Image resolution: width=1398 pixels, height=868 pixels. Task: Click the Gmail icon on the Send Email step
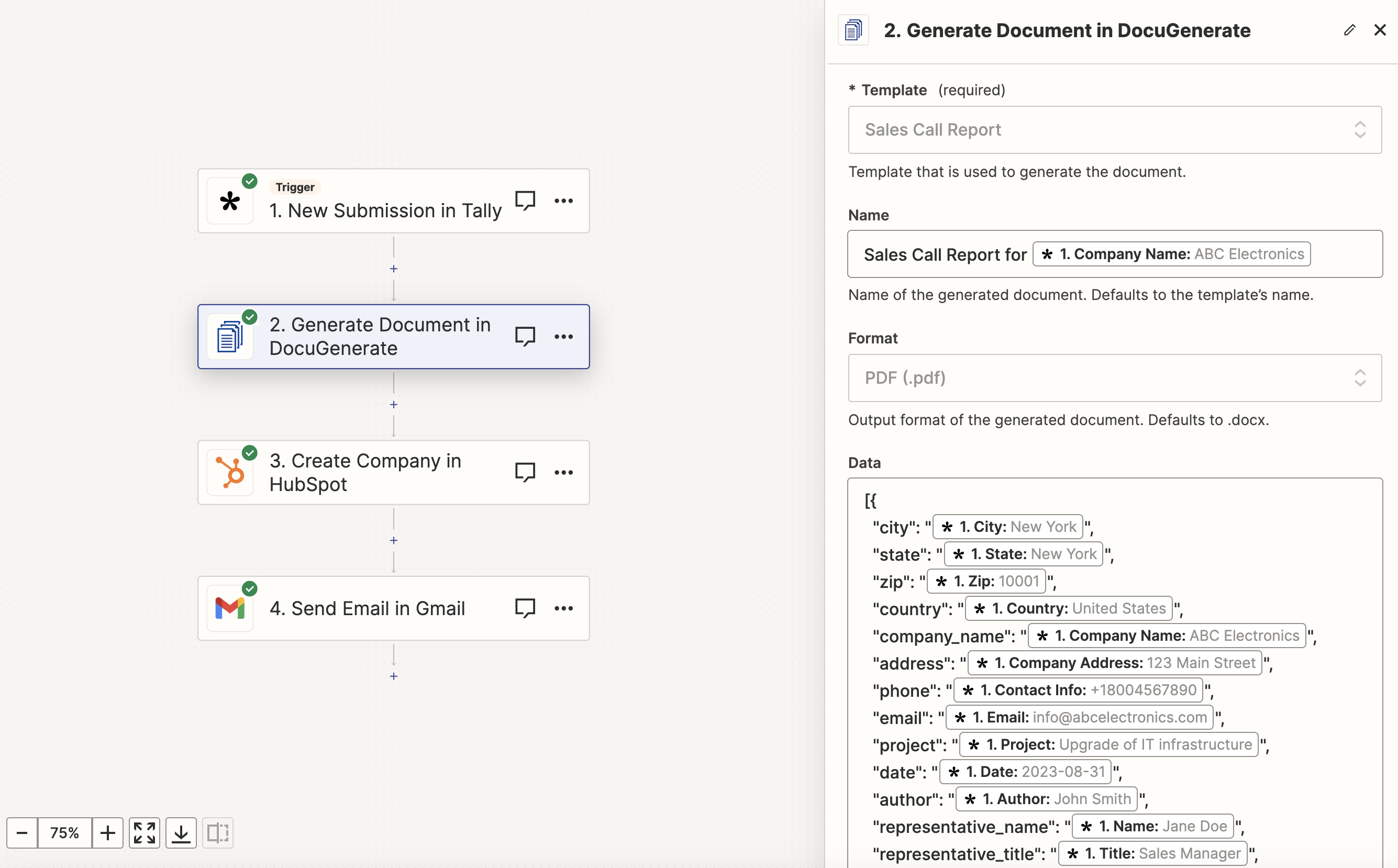pos(230,607)
